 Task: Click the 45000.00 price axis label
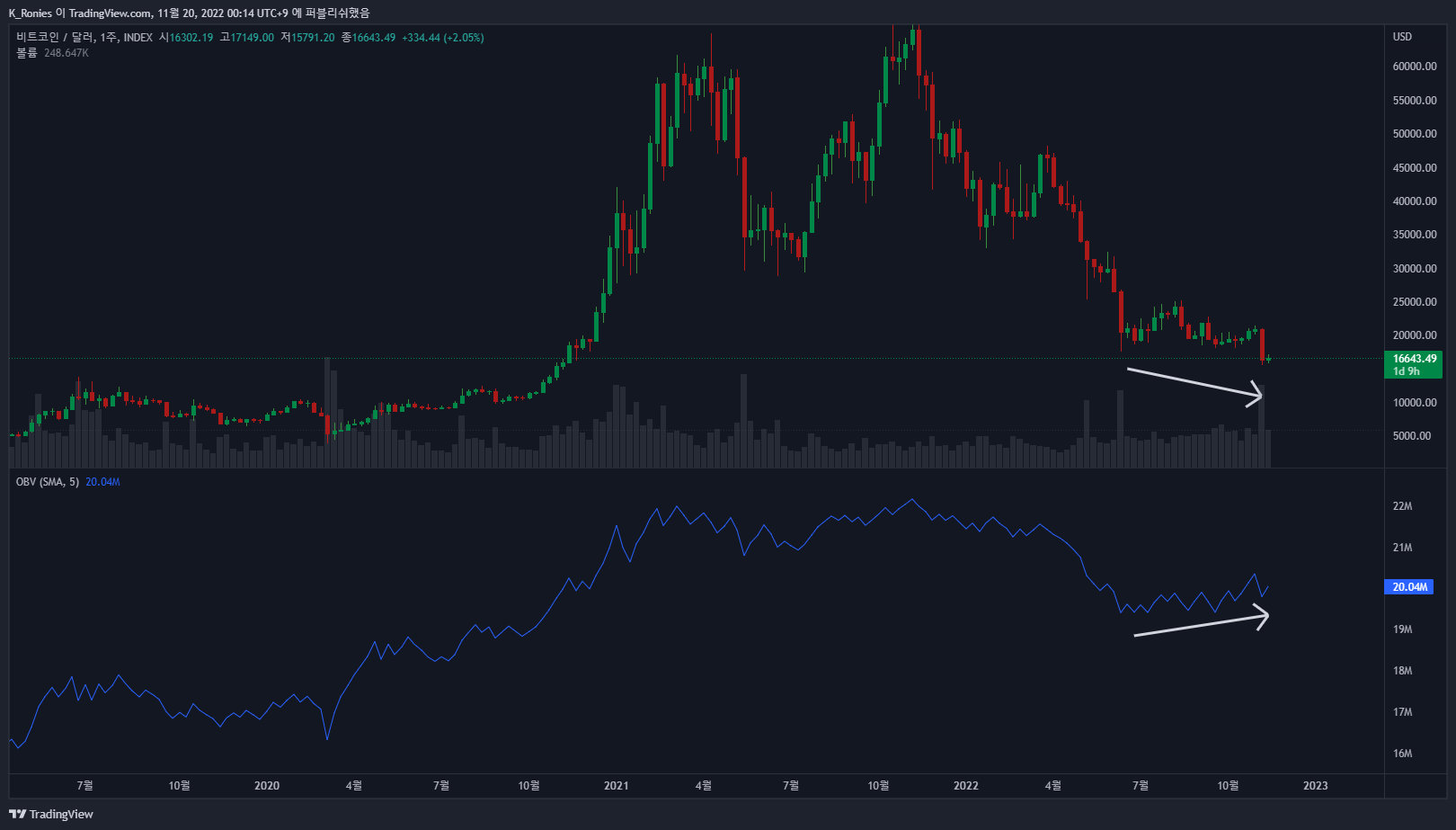coord(1415,168)
